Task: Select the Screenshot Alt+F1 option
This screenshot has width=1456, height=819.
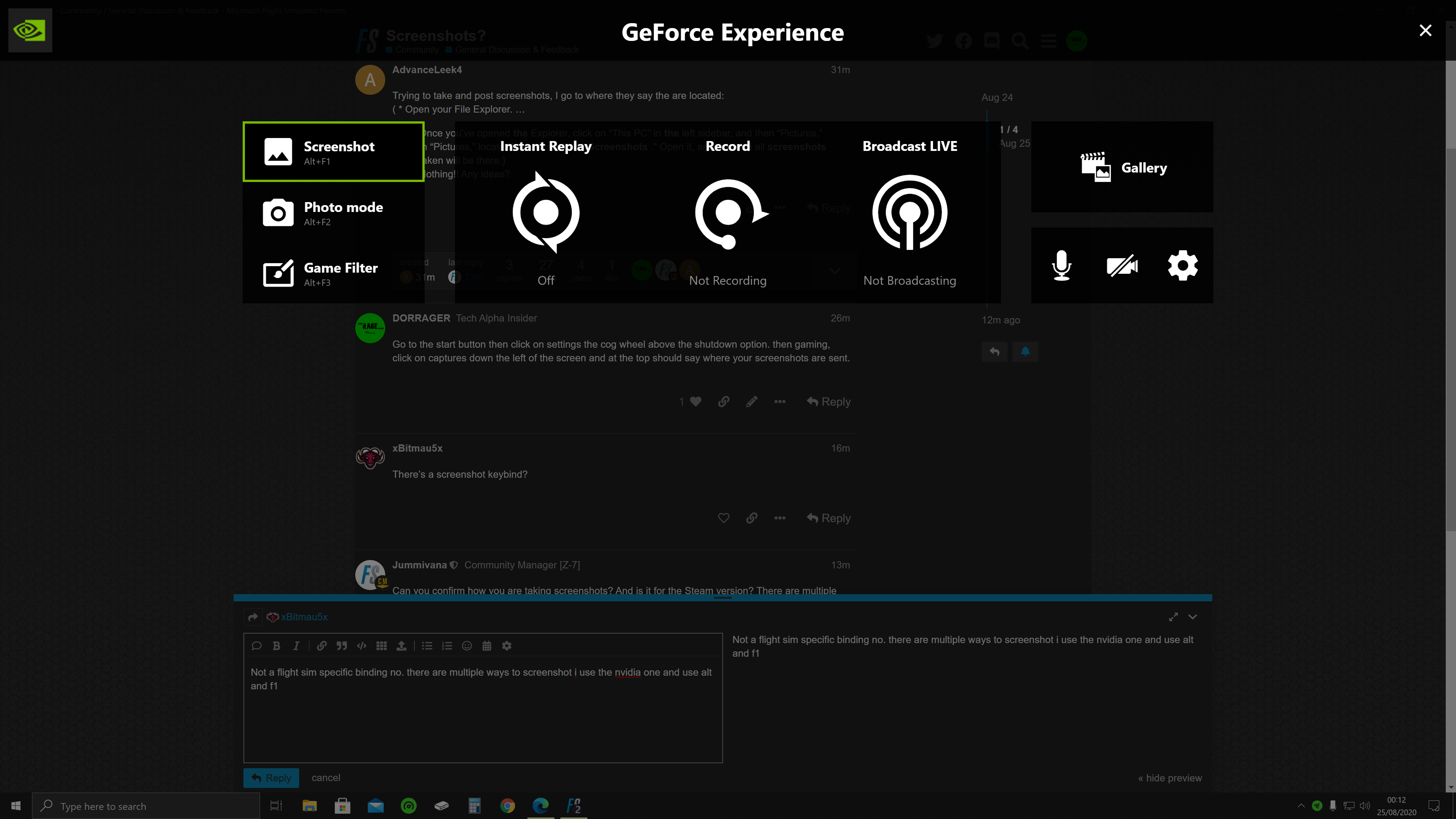Action: pos(334,152)
